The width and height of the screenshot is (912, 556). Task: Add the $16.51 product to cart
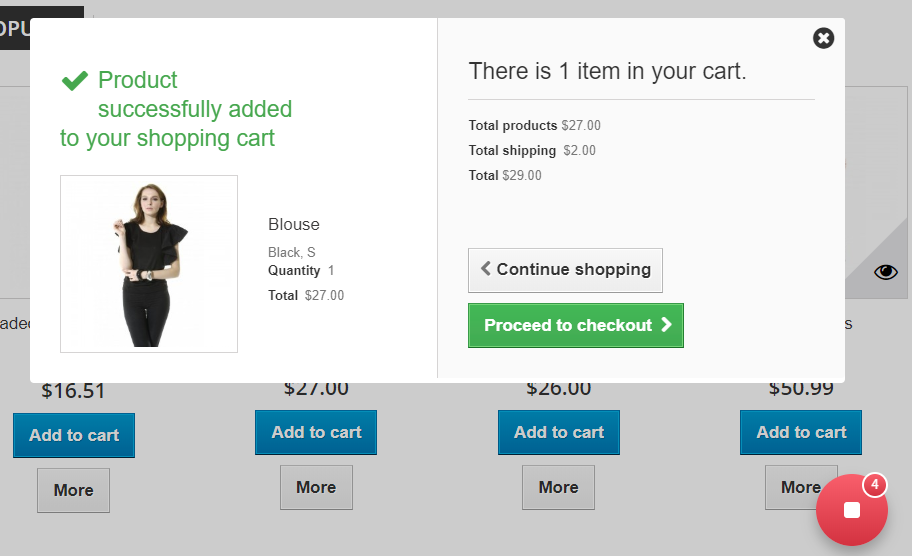(74, 436)
